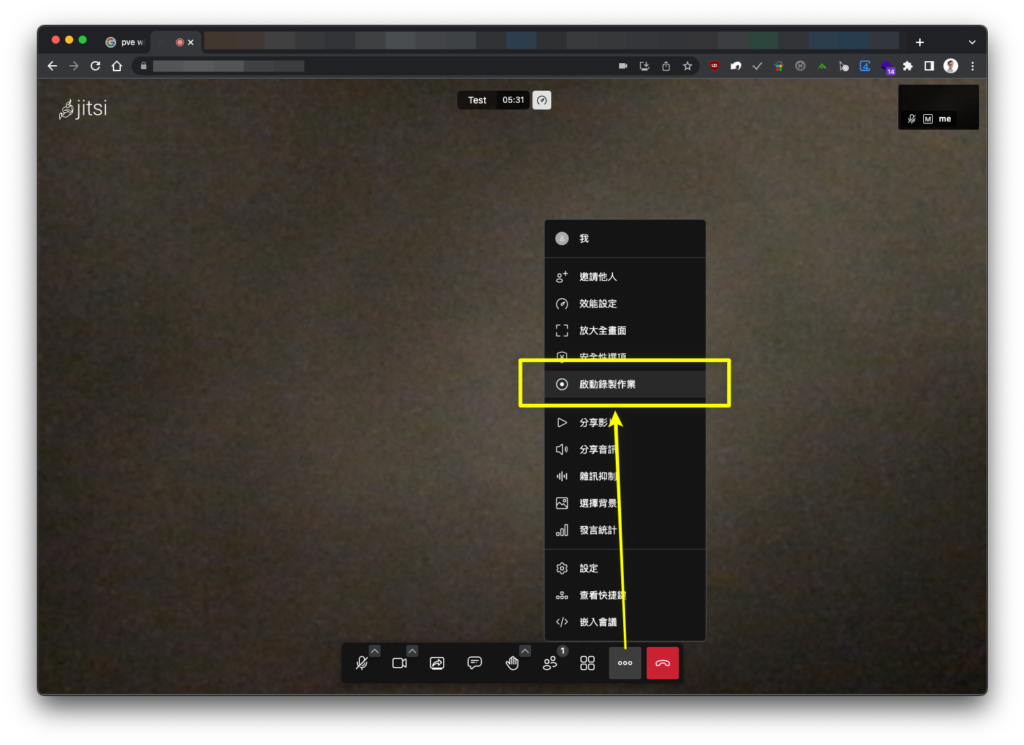Open the 我 profile entry in the menu

[x=625, y=239]
